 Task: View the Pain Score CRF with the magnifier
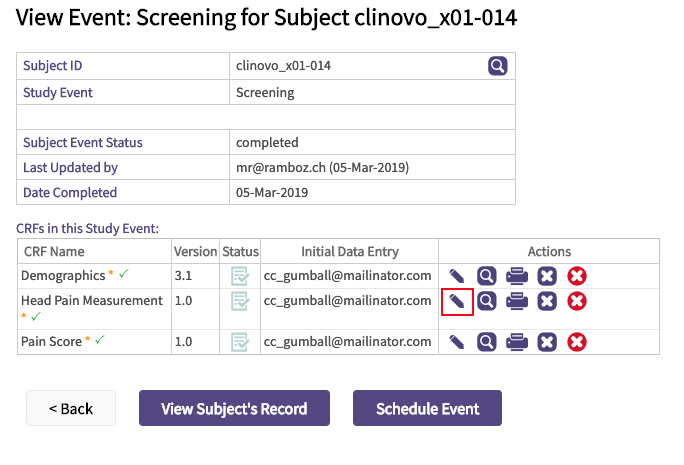[x=486, y=342]
